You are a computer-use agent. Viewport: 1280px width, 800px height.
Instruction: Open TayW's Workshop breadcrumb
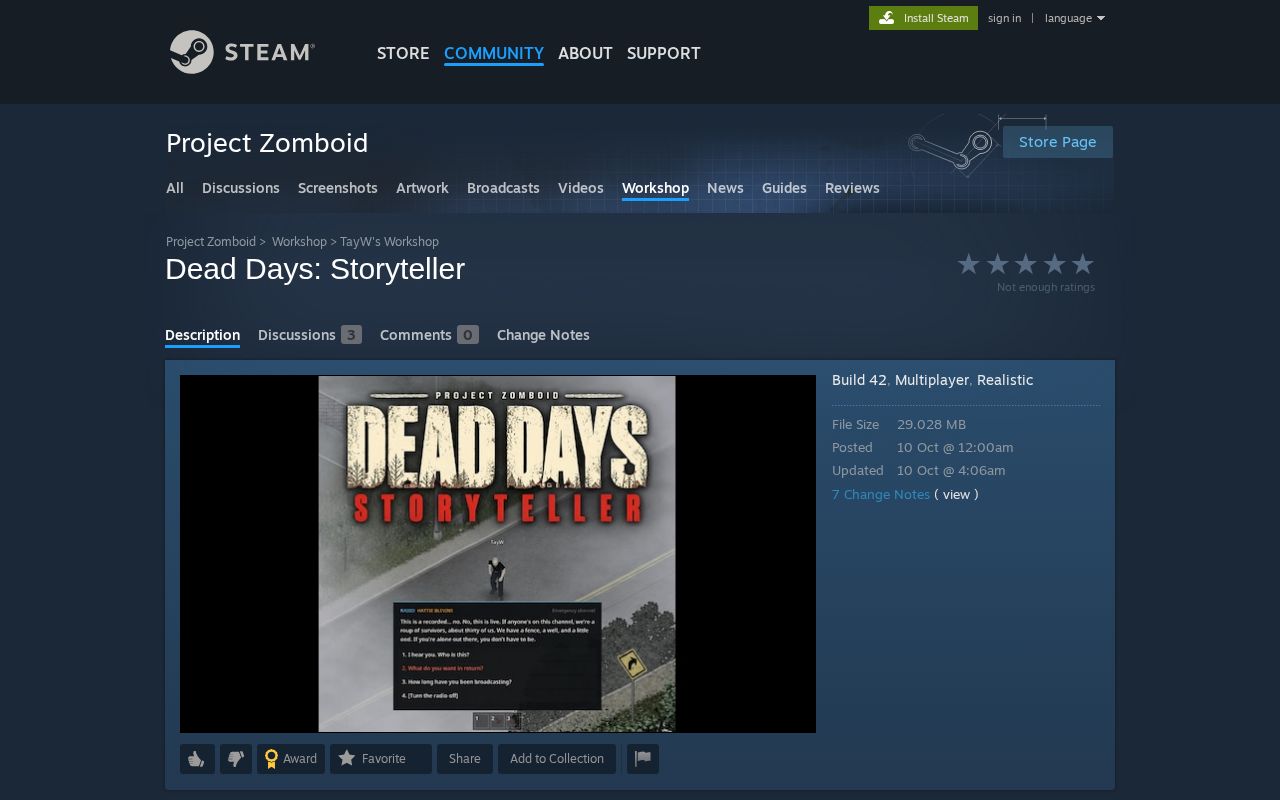pos(389,242)
